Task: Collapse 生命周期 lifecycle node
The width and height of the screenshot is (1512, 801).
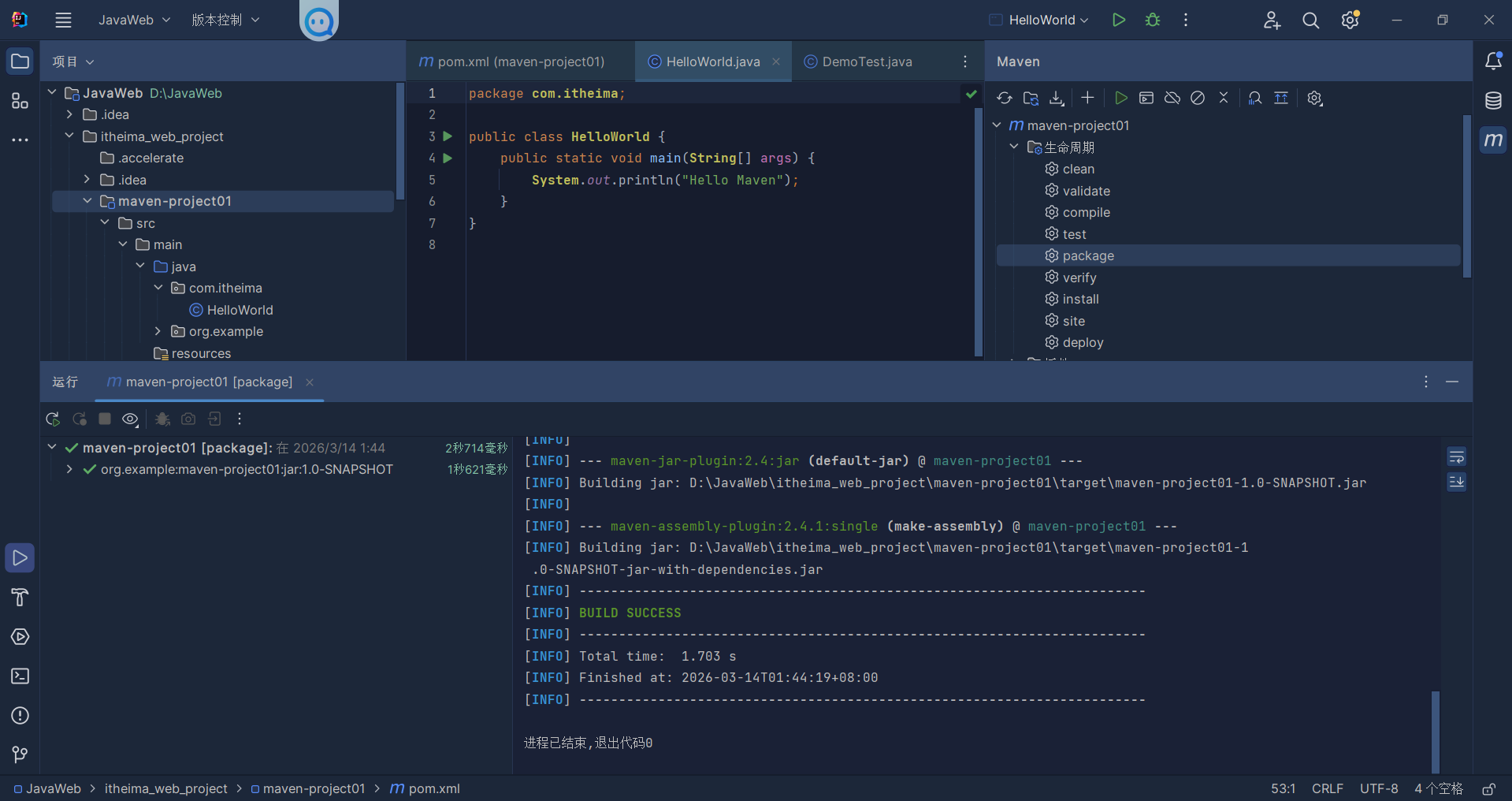Action: point(1014,147)
